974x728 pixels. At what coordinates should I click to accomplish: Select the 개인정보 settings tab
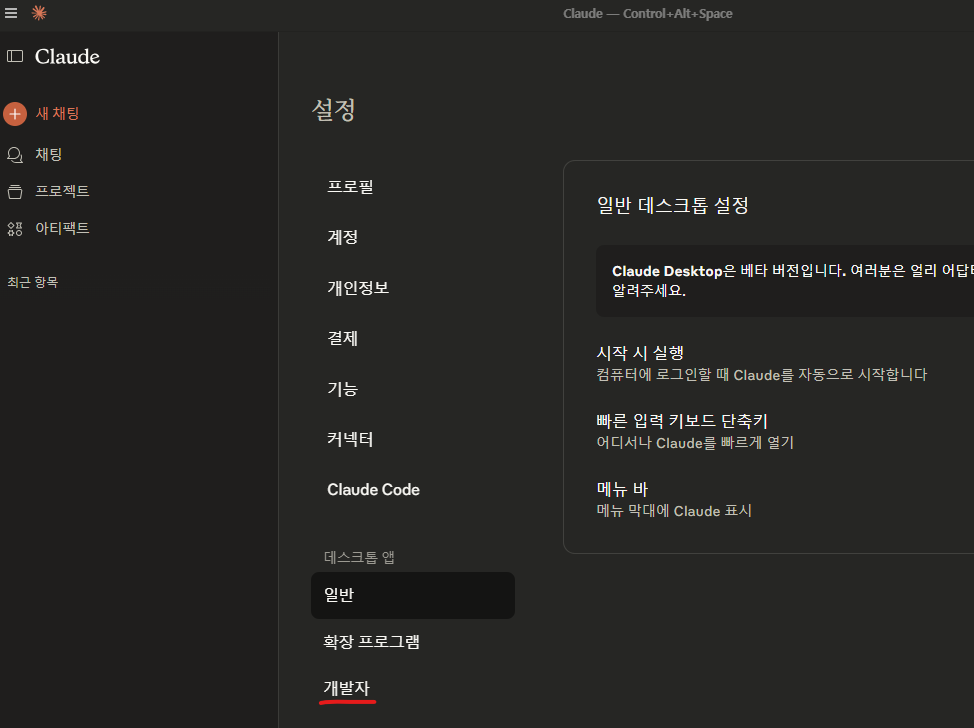pyautogui.click(x=358, y=288)
